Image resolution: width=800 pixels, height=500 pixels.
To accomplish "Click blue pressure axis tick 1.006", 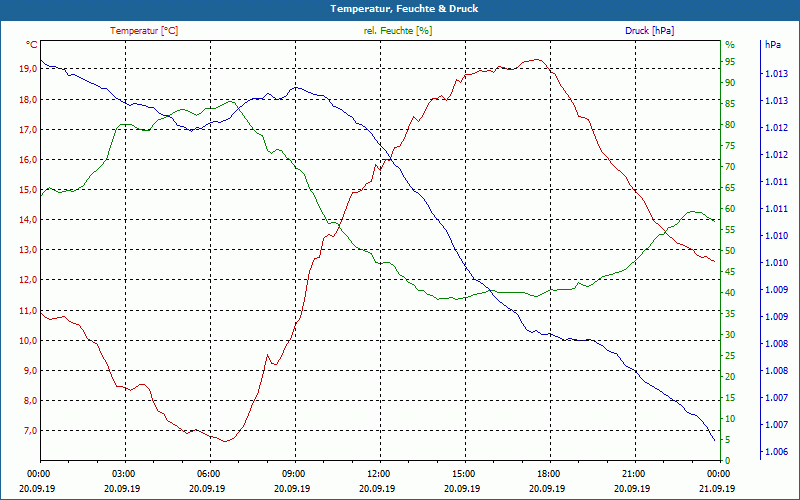I will point(777,452).
